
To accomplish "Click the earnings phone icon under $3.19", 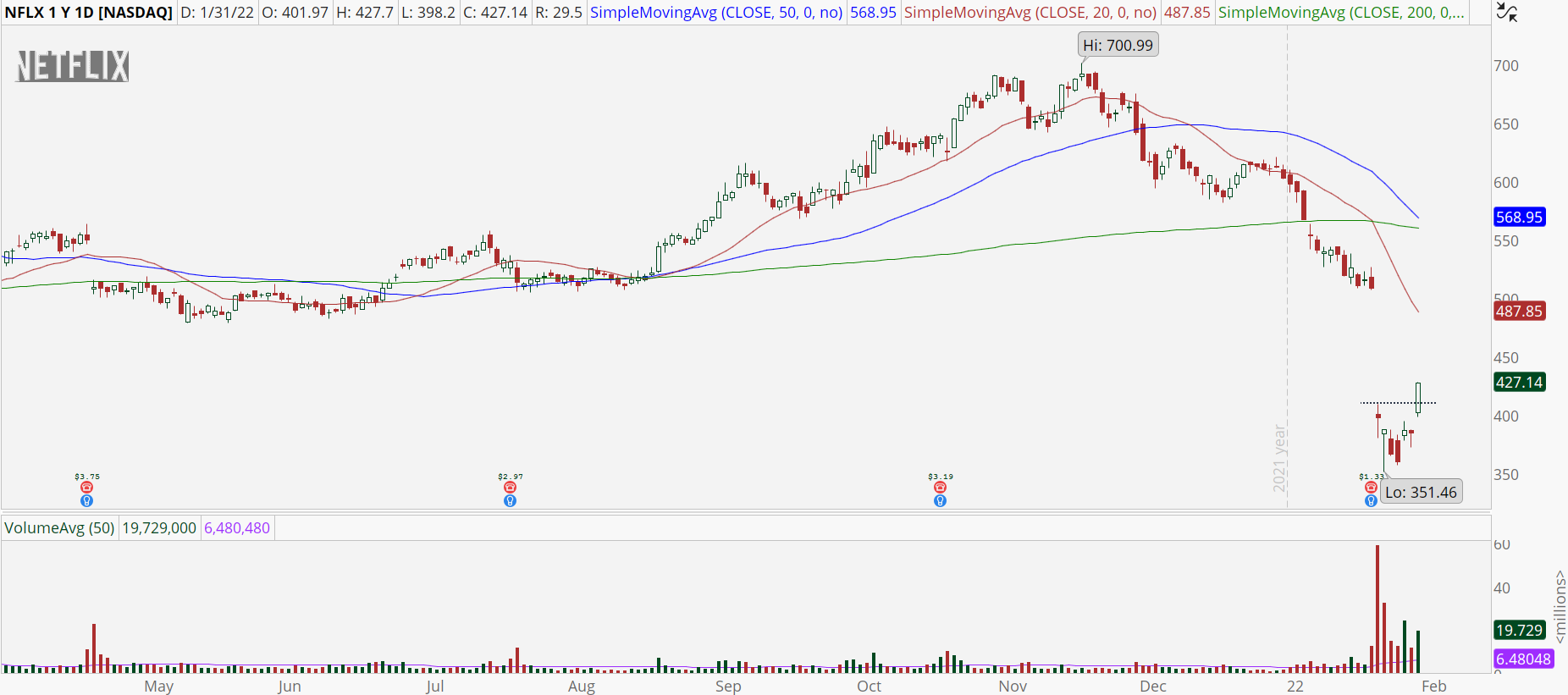I will click(x=940, y=488).
